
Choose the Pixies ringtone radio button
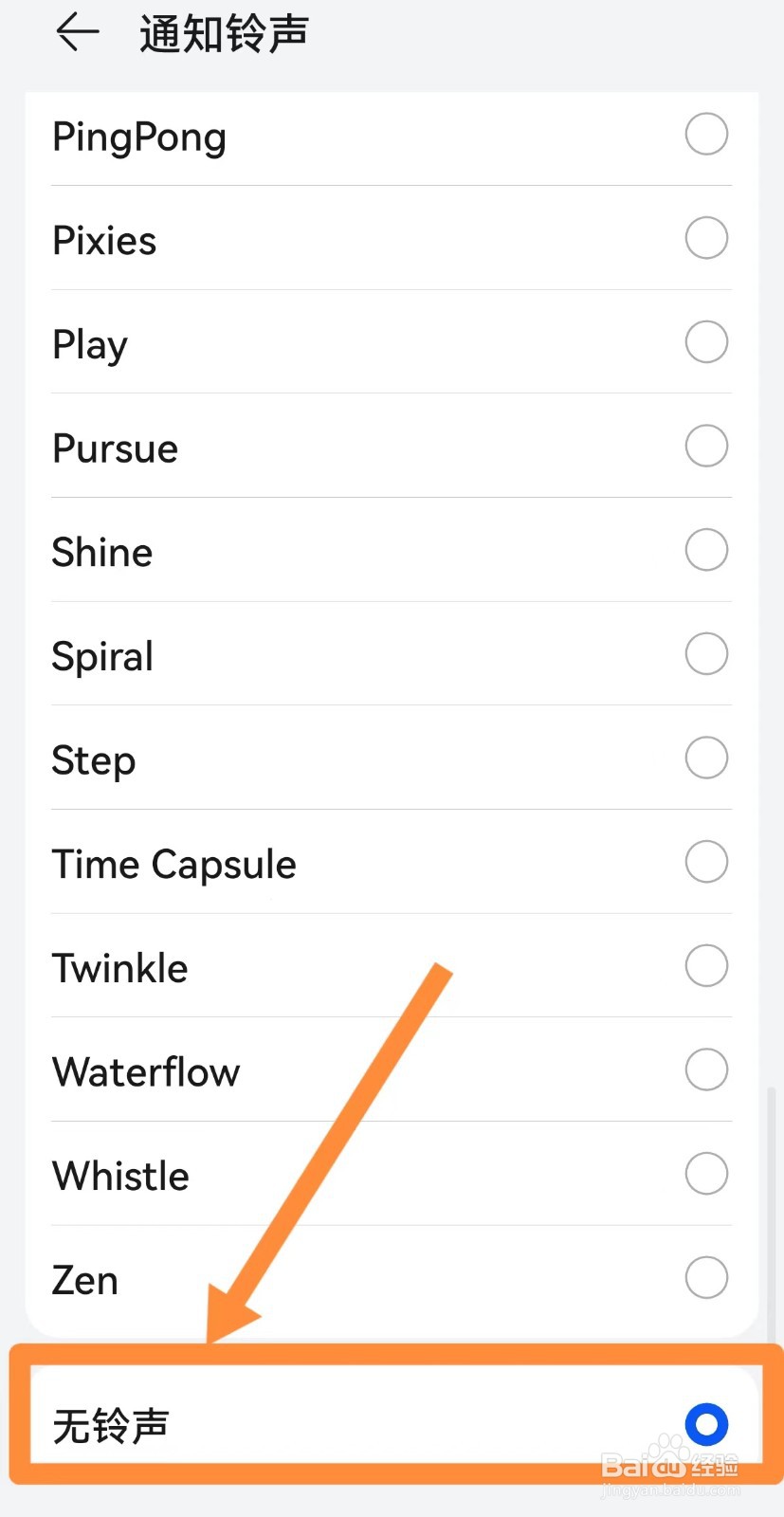pos(706,238)
